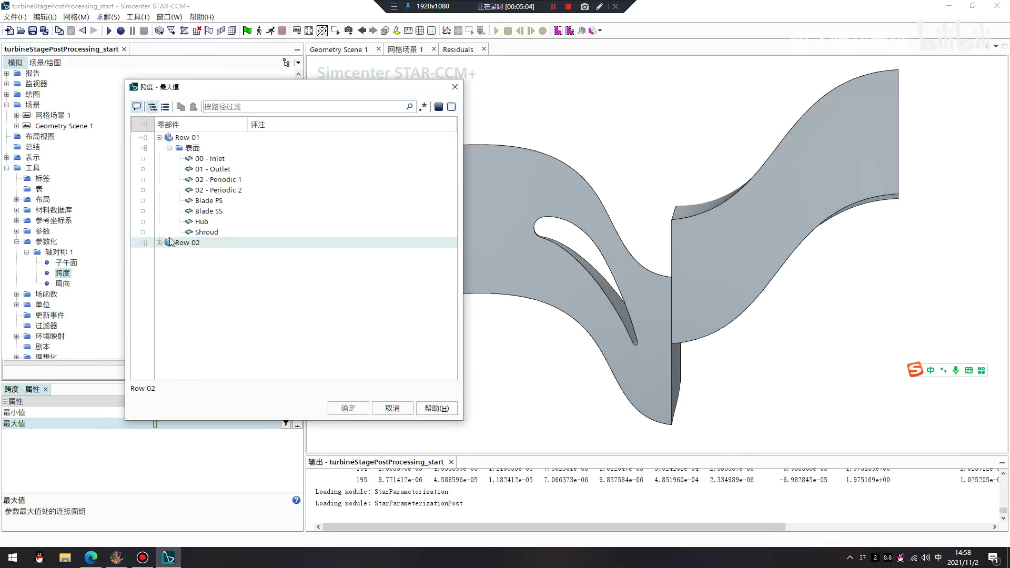Click the New Simulation toolbar icon
This screenshot has width=1010, height=568.
tap(9, 30)
